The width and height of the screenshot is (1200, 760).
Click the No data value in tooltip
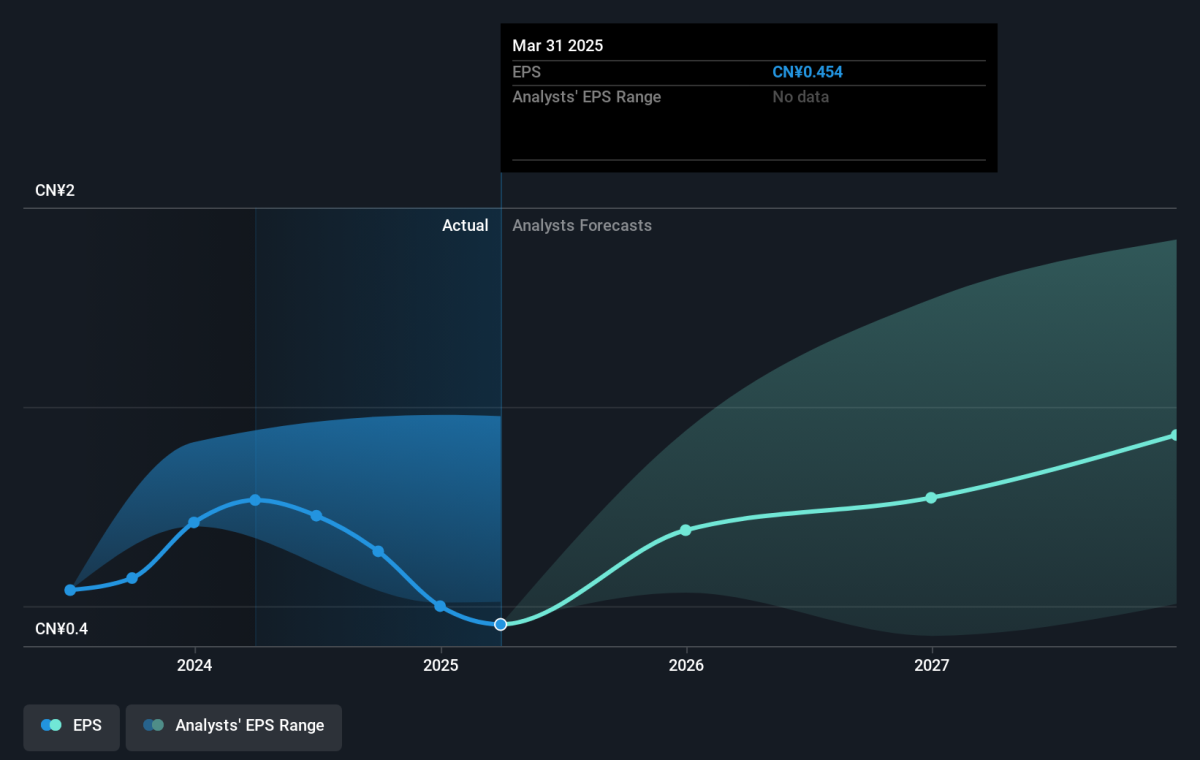[800, 97]
